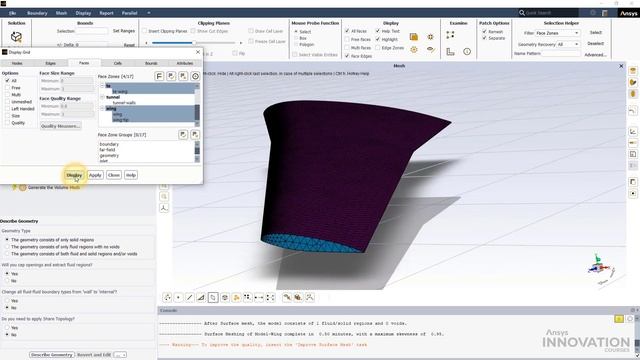The width and height of the screenshot is (640, 360).
Task: Enable the Free option checkbox
Action: coord(7,88)
